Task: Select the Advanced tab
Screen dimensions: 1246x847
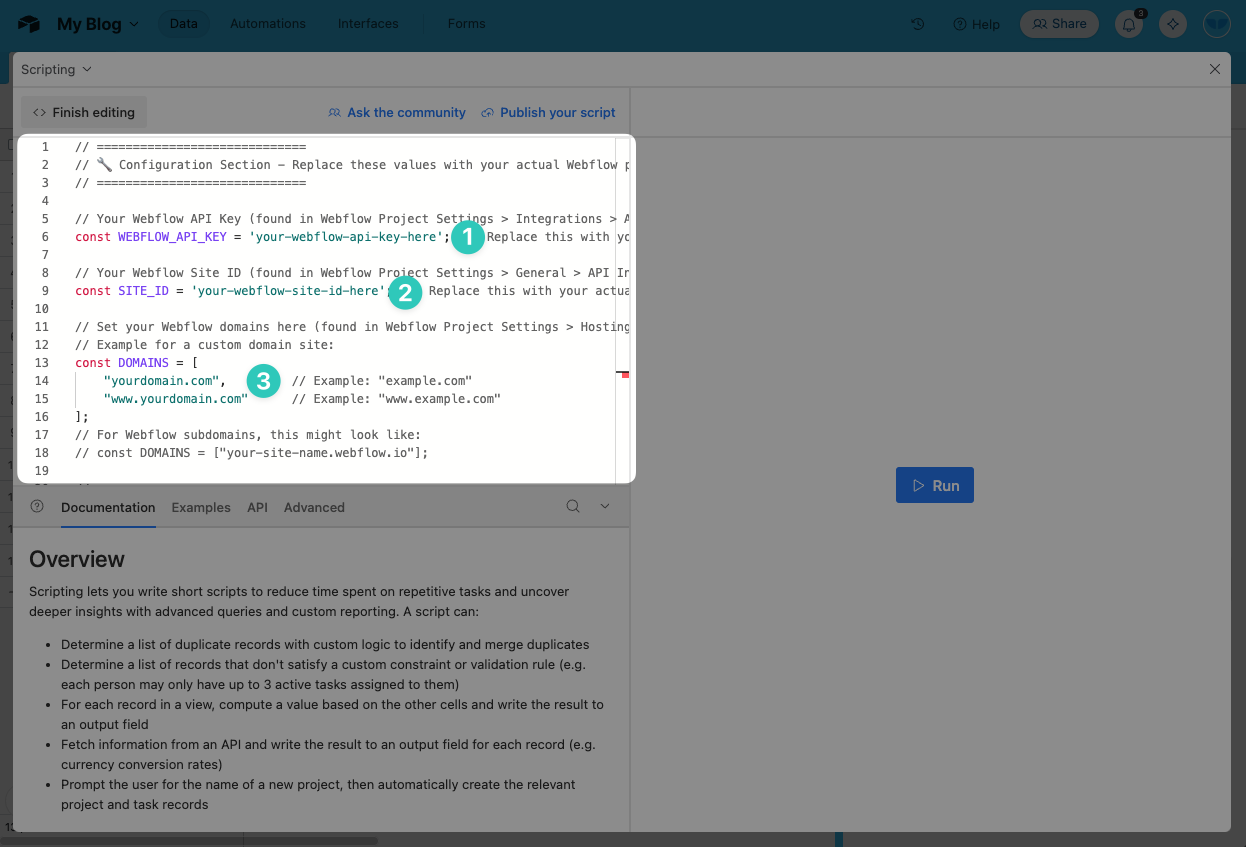Action: pyautogui.click(x=314, y=507)
